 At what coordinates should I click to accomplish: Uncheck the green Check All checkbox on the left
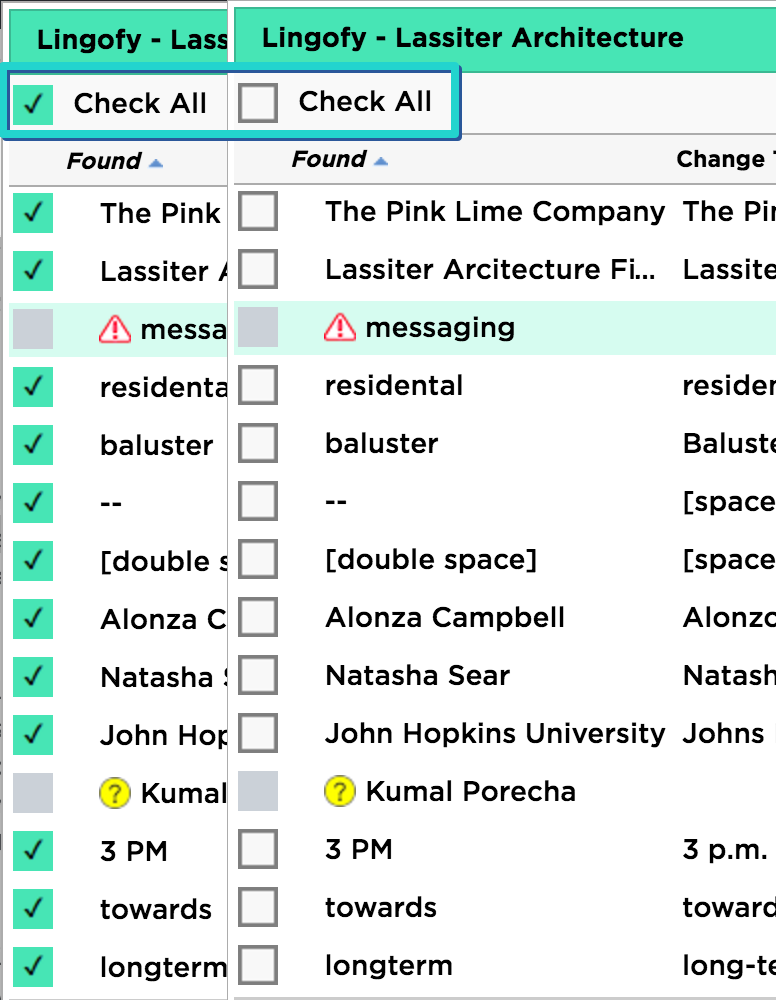point(33,104)
